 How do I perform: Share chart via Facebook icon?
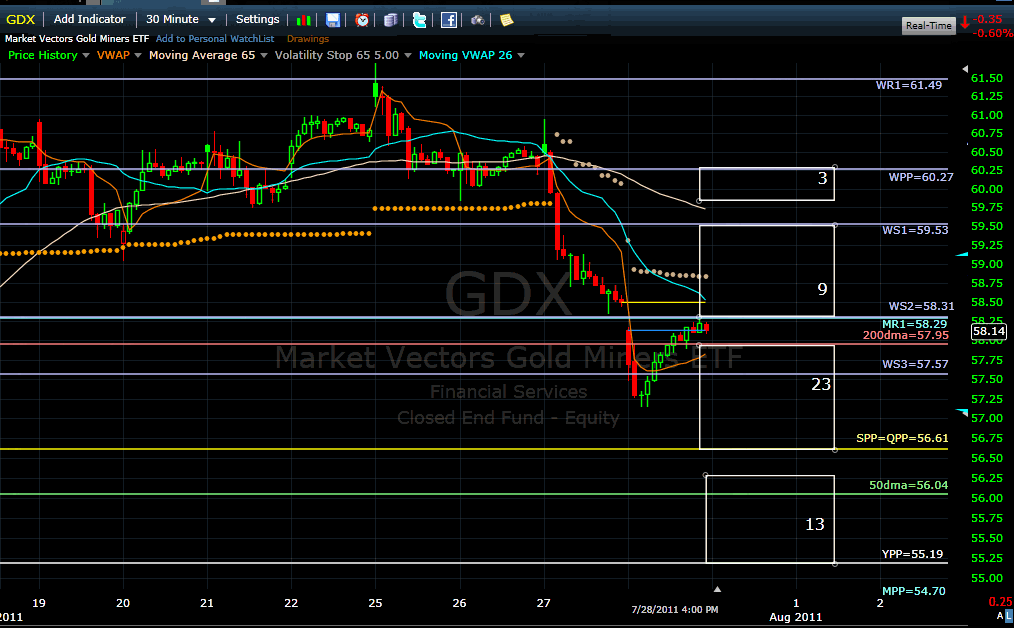449,20
